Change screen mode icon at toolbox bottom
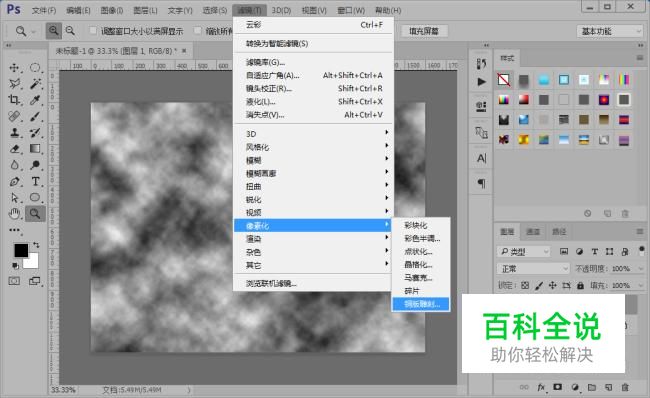650x398 pixels. coord(35,281)
